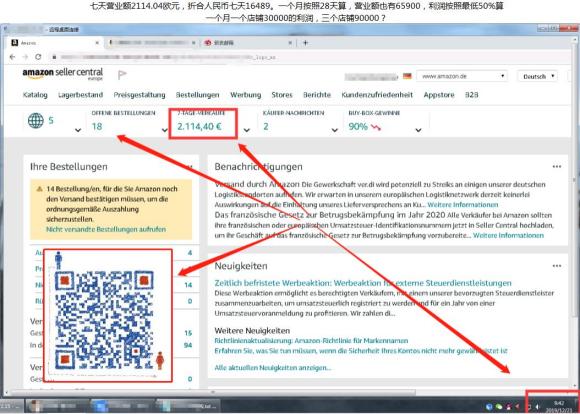Expand 7-Tage-Verkäufe chevron

[246, 130]
